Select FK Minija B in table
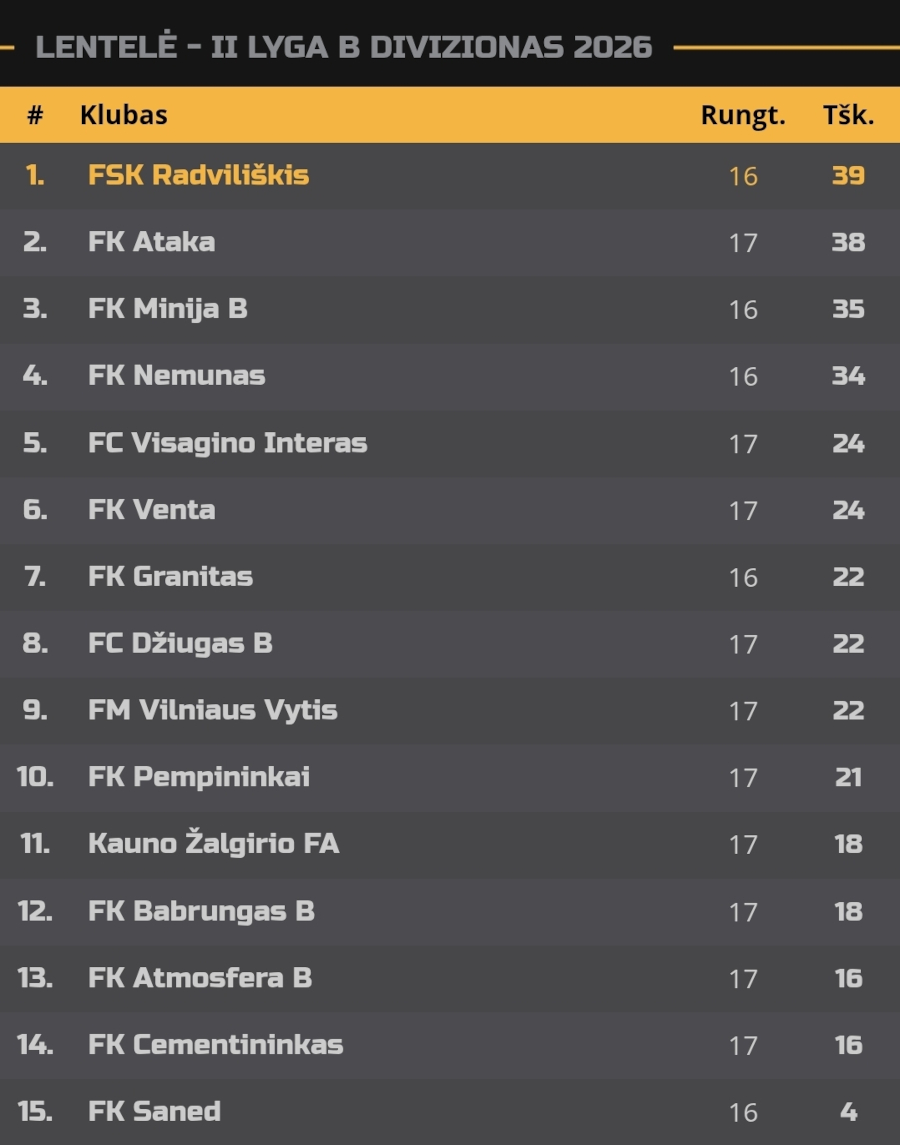 pos(167,309)
